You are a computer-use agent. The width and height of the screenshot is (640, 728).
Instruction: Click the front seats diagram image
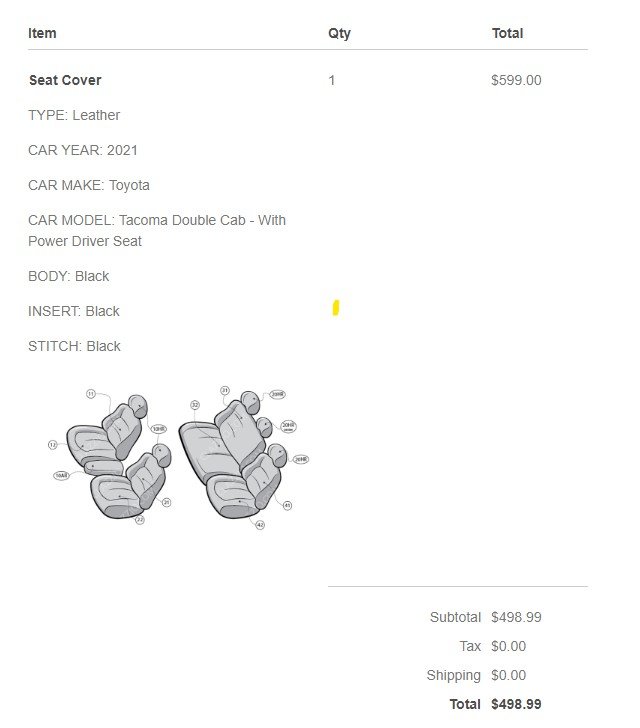click(110, 455)
